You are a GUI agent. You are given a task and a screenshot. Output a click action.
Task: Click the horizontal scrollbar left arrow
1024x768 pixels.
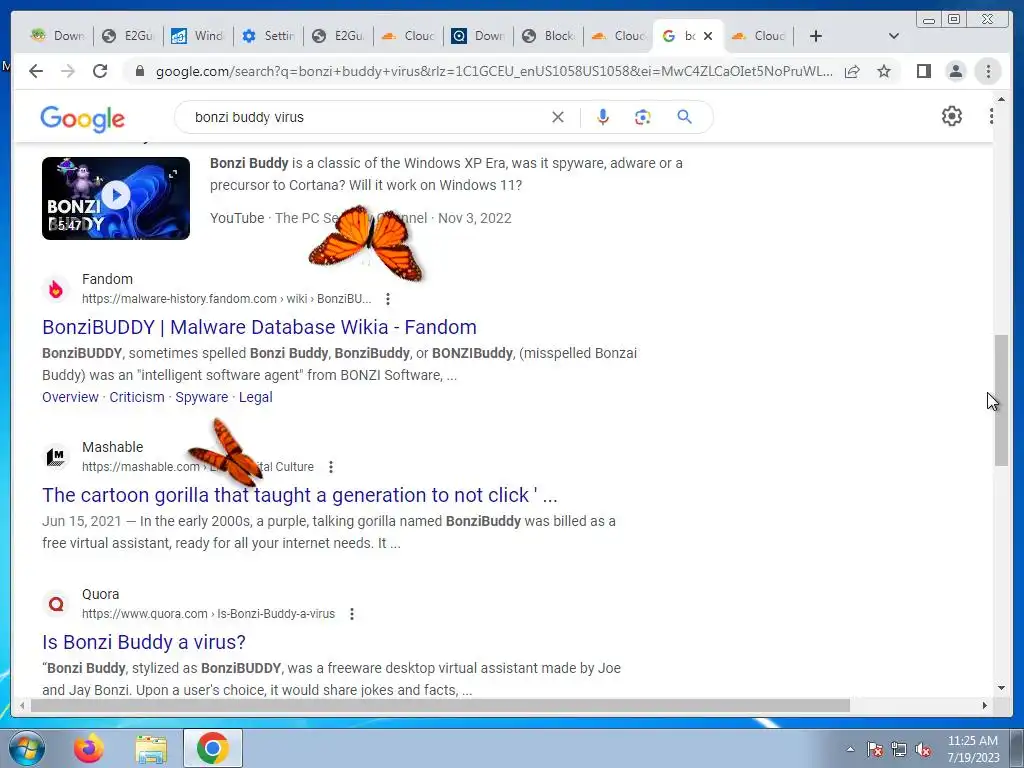22,705
